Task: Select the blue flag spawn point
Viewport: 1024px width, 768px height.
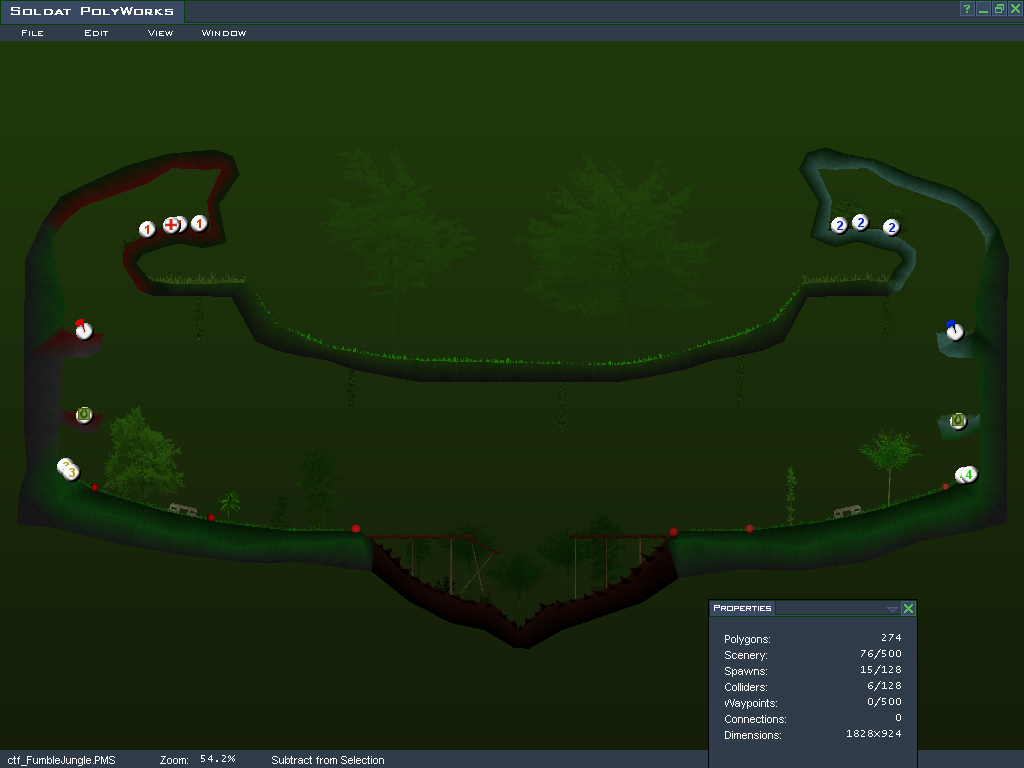Action: pyautogui.click(x=955, y=330)
